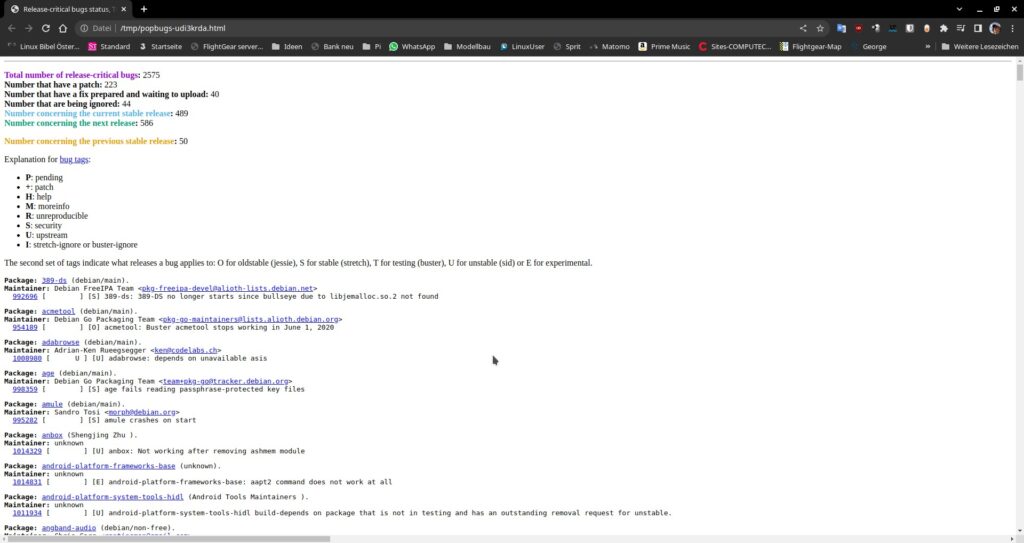Open the tab search chevron
Image resolution: width=1024 pixels, height=543 pixels.
coord(959,9)
